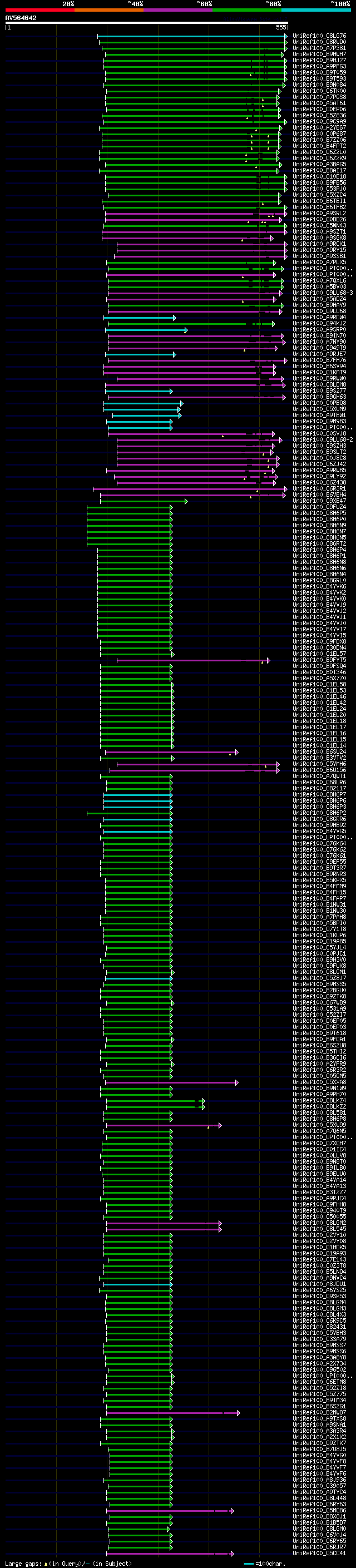
Task: Select hit label UniRef100_B9S277
Action: click(x=319, y=391)
